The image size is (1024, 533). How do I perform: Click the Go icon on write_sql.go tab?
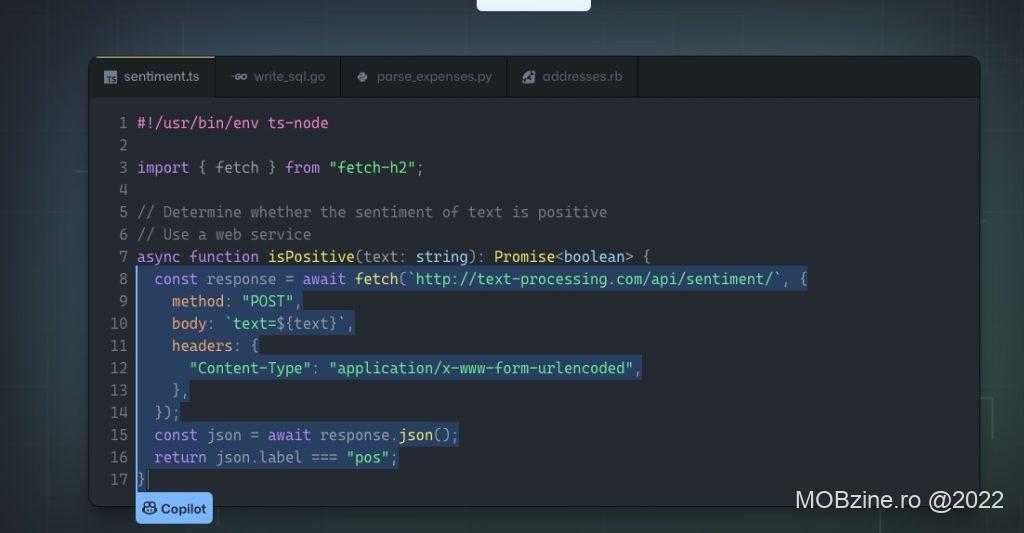pos(239,77)
